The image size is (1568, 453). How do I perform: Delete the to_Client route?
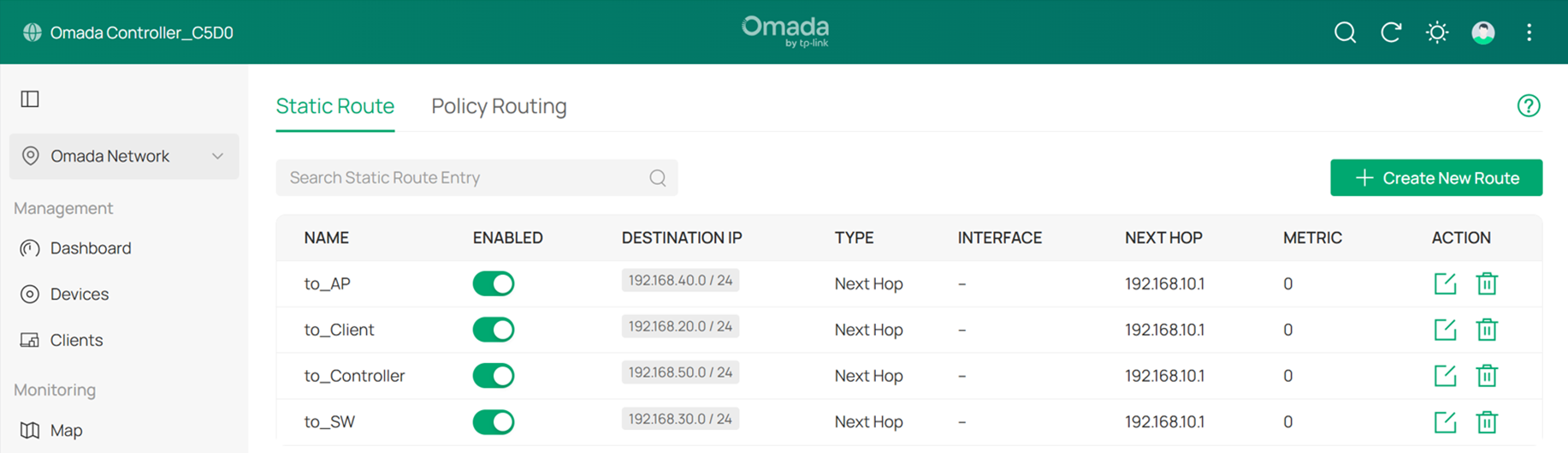pyautogui.click(x=1487, y=330)
